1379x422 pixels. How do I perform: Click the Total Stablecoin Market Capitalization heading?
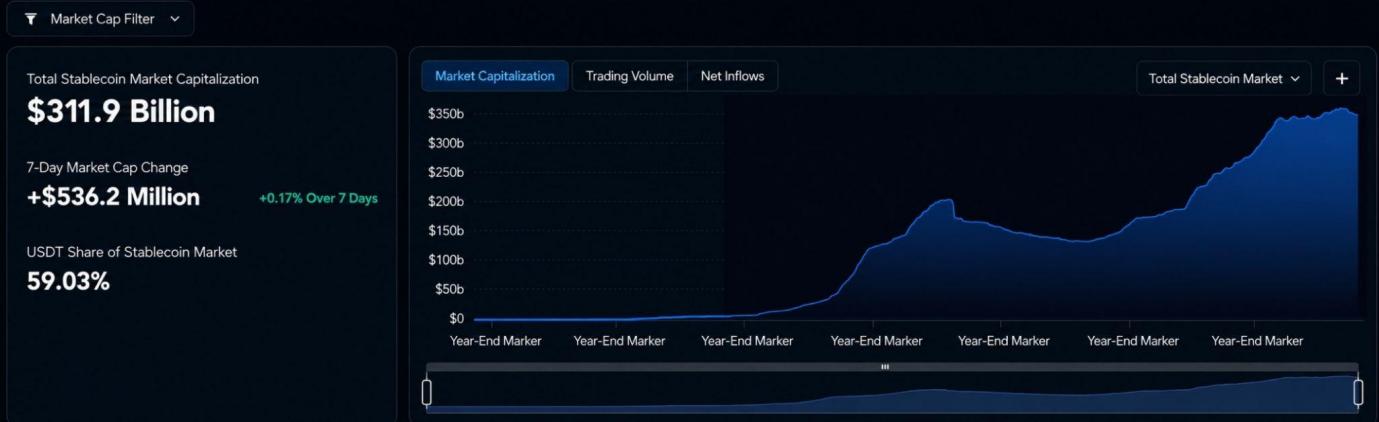143,79
